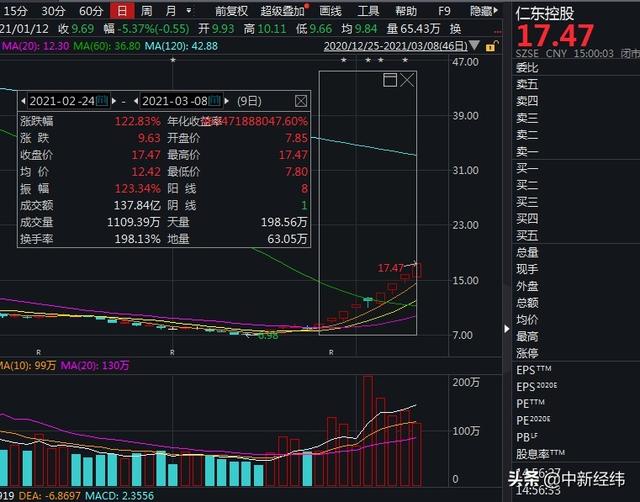Click the F9 button
This screenshot has height=502, width=640.
pos(444,11)
